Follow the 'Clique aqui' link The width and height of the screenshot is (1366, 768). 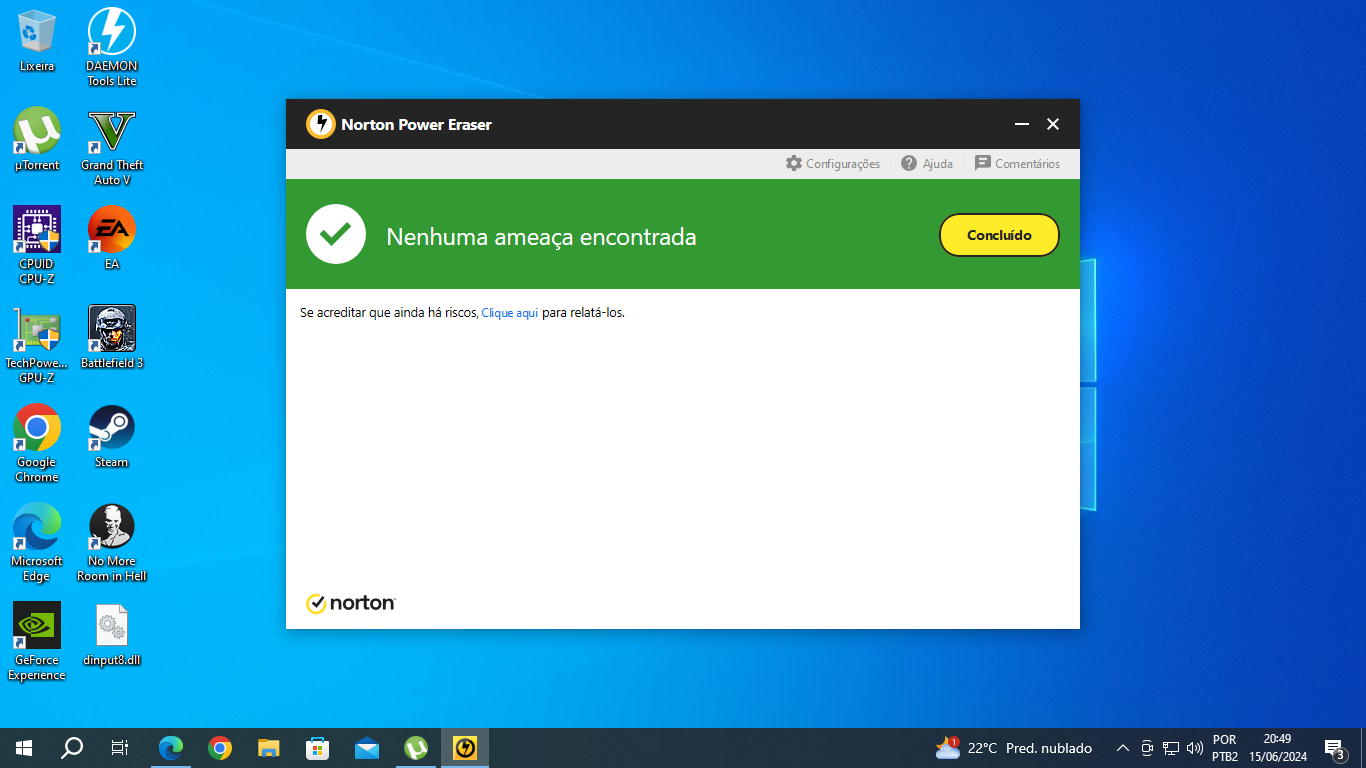tap(510, 313)
